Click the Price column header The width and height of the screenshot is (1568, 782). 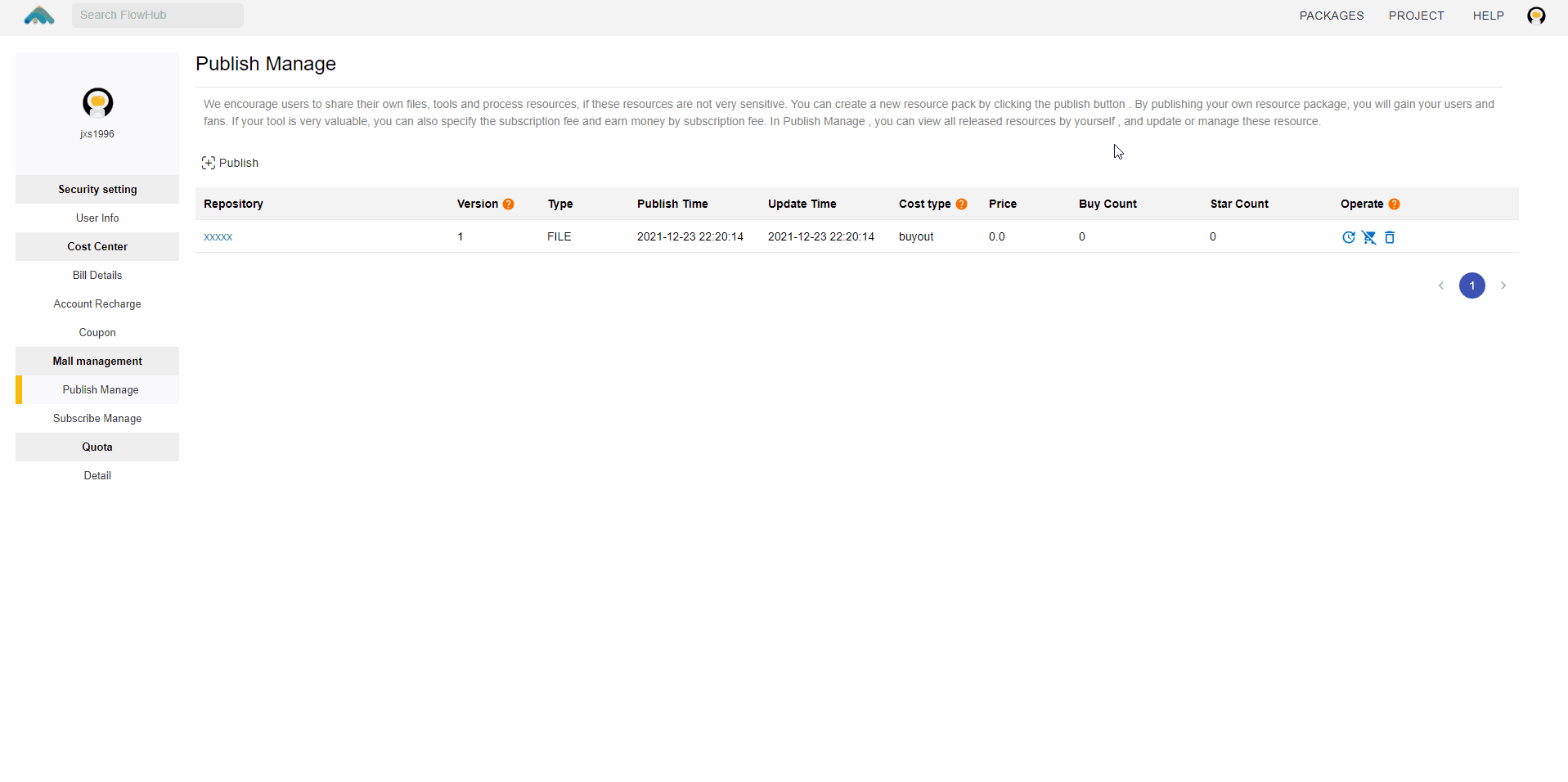click(x=1002, y=204)
